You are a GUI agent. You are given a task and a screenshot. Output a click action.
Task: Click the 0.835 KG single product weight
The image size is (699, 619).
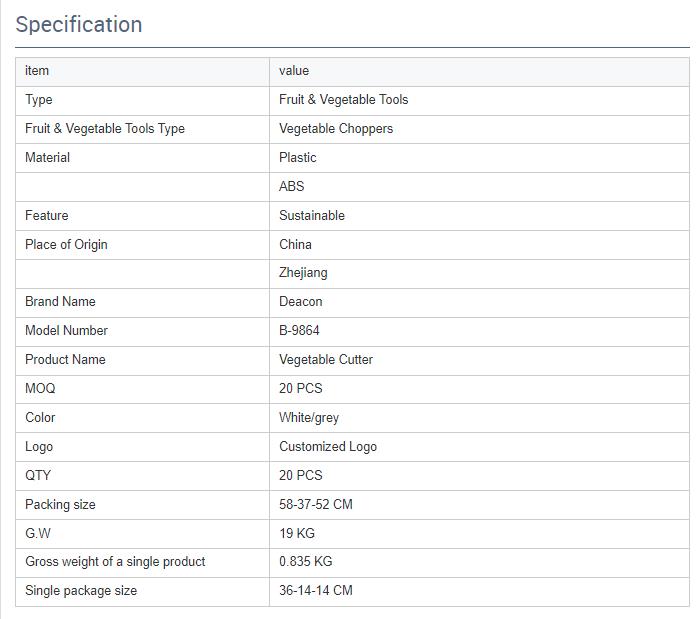coord(305,562)
